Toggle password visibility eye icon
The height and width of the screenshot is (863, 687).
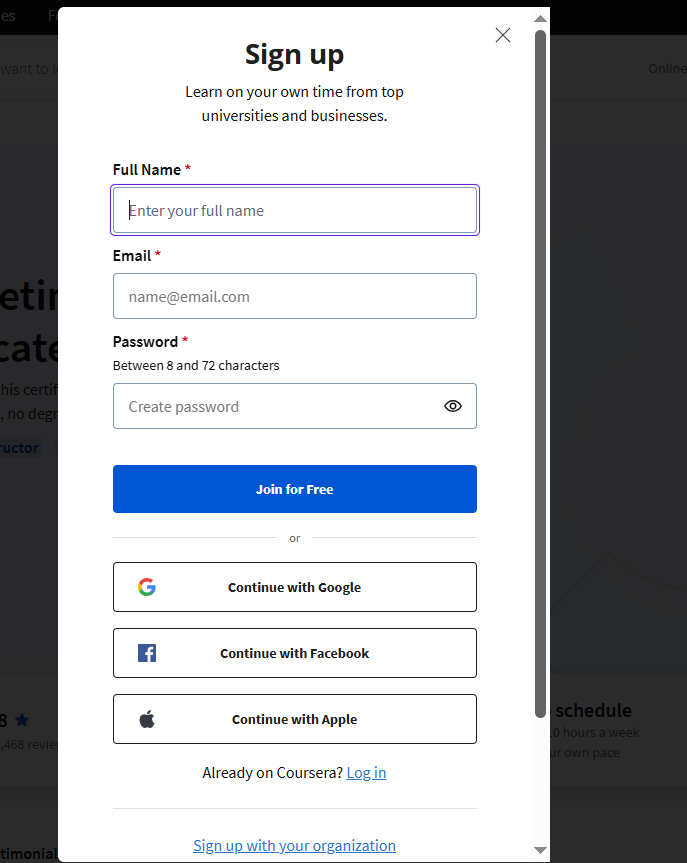click(453, 406)
